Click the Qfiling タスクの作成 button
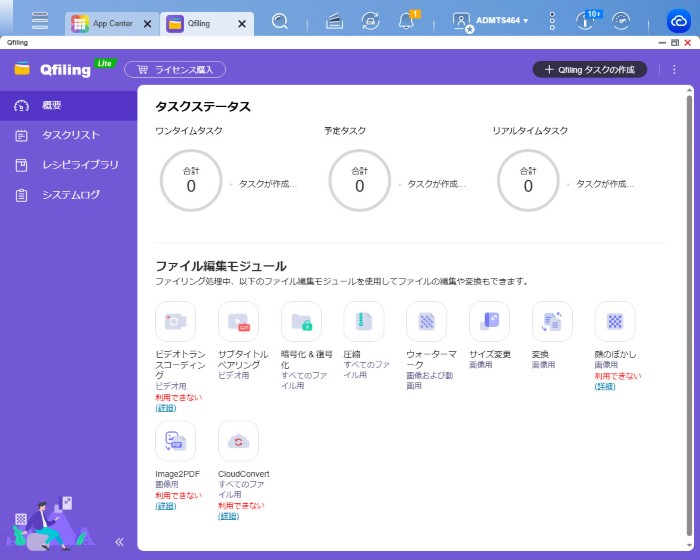700x560 pixels. click(x=589, y=70)
